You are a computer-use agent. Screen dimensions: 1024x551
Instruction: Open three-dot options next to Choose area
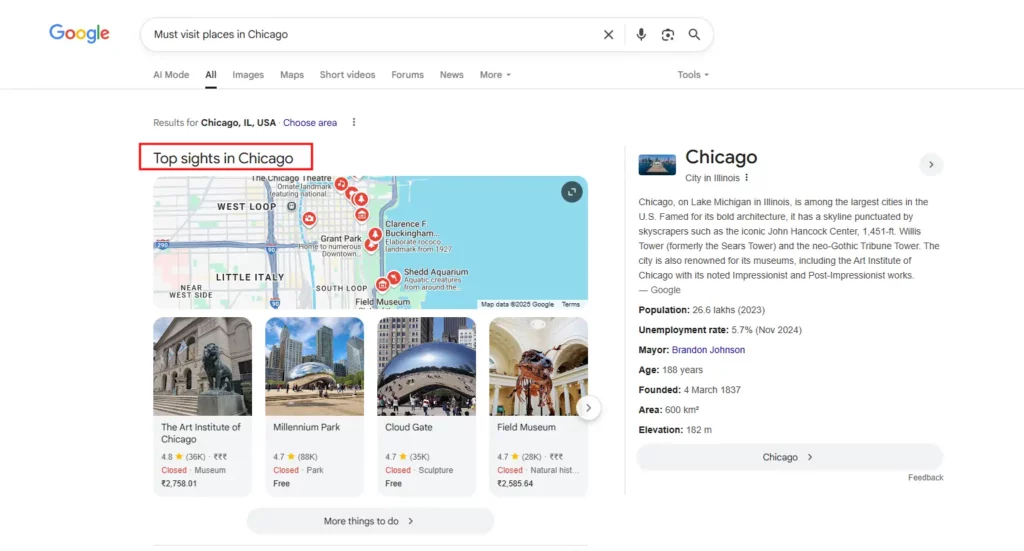click(354, 122)
